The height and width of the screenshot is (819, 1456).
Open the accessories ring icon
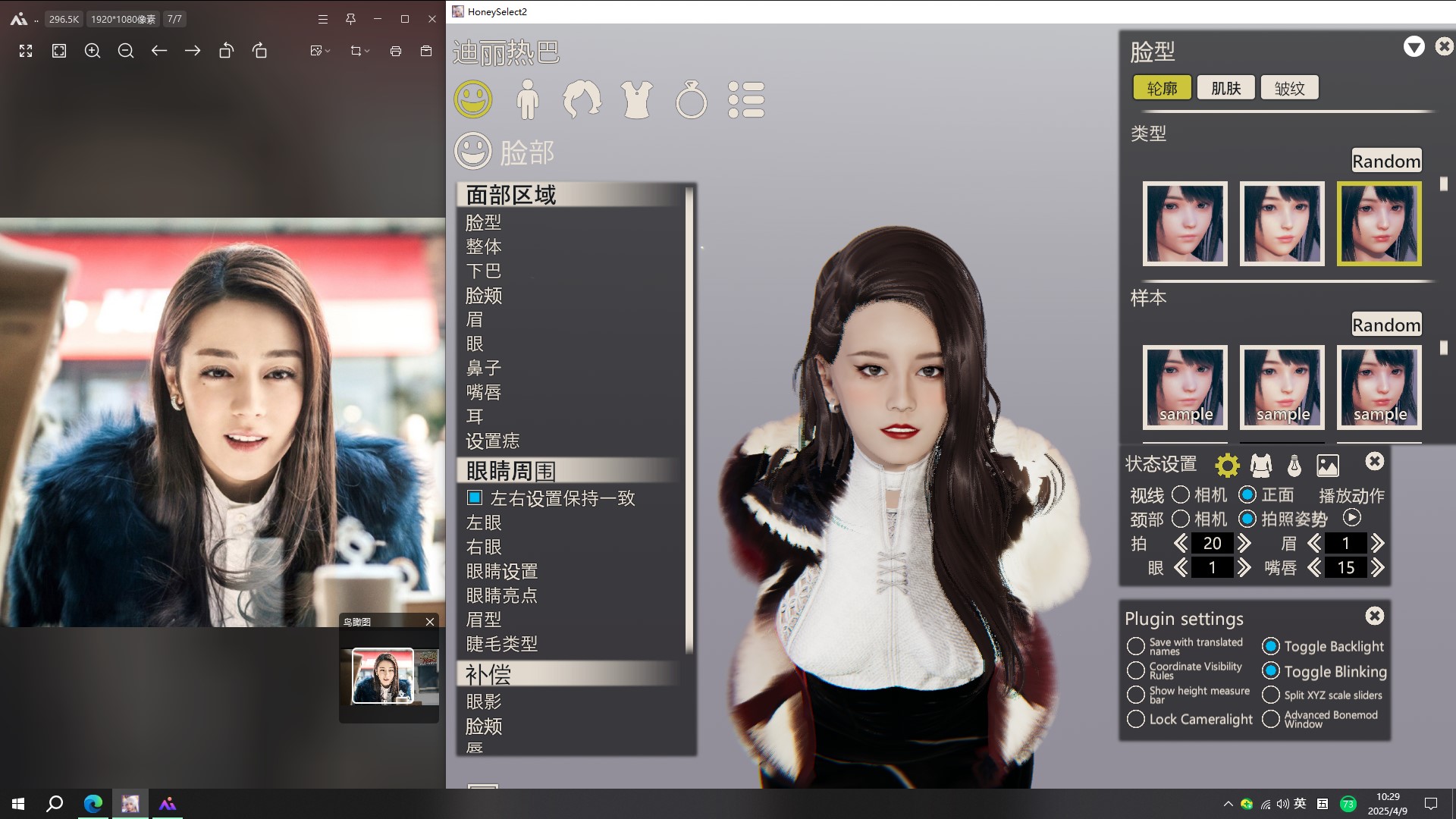coord(691,99)
